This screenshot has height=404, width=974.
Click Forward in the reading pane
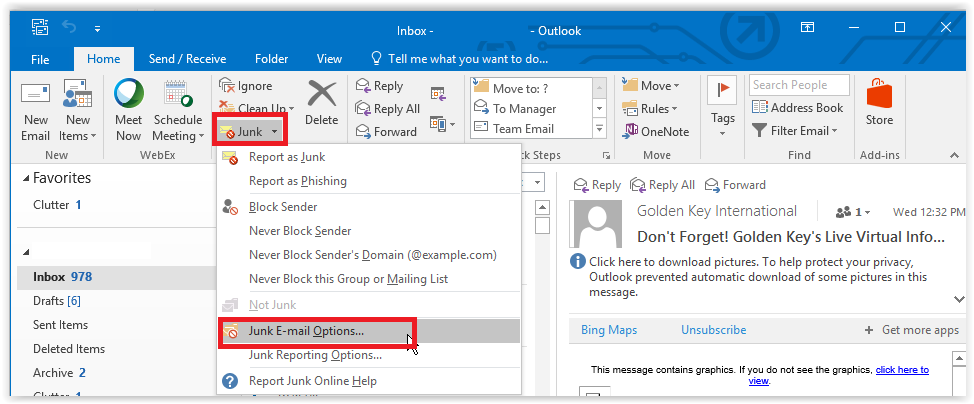click(735, 185)
